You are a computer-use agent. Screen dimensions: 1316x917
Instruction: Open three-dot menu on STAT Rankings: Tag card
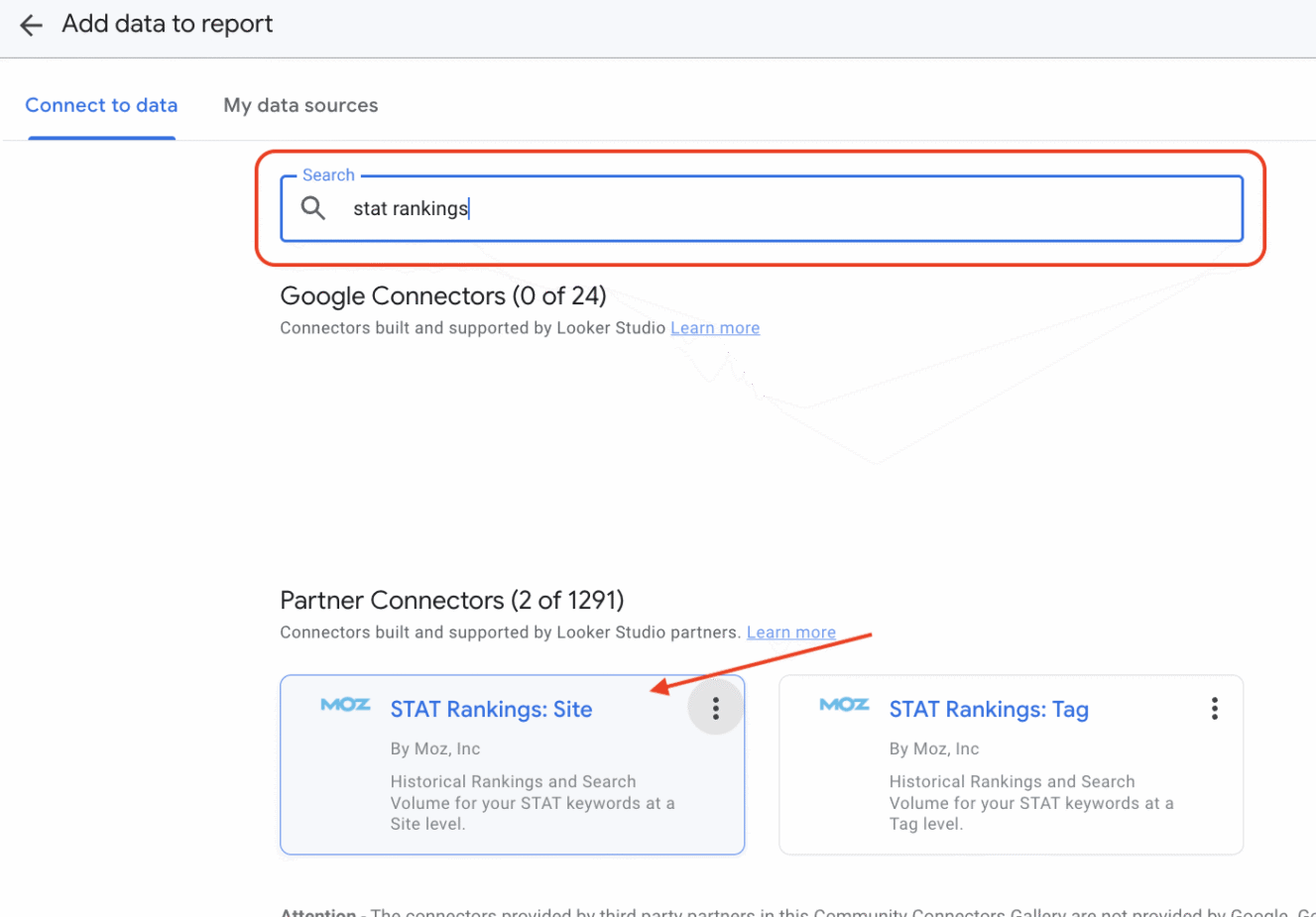coord(1214,708)
